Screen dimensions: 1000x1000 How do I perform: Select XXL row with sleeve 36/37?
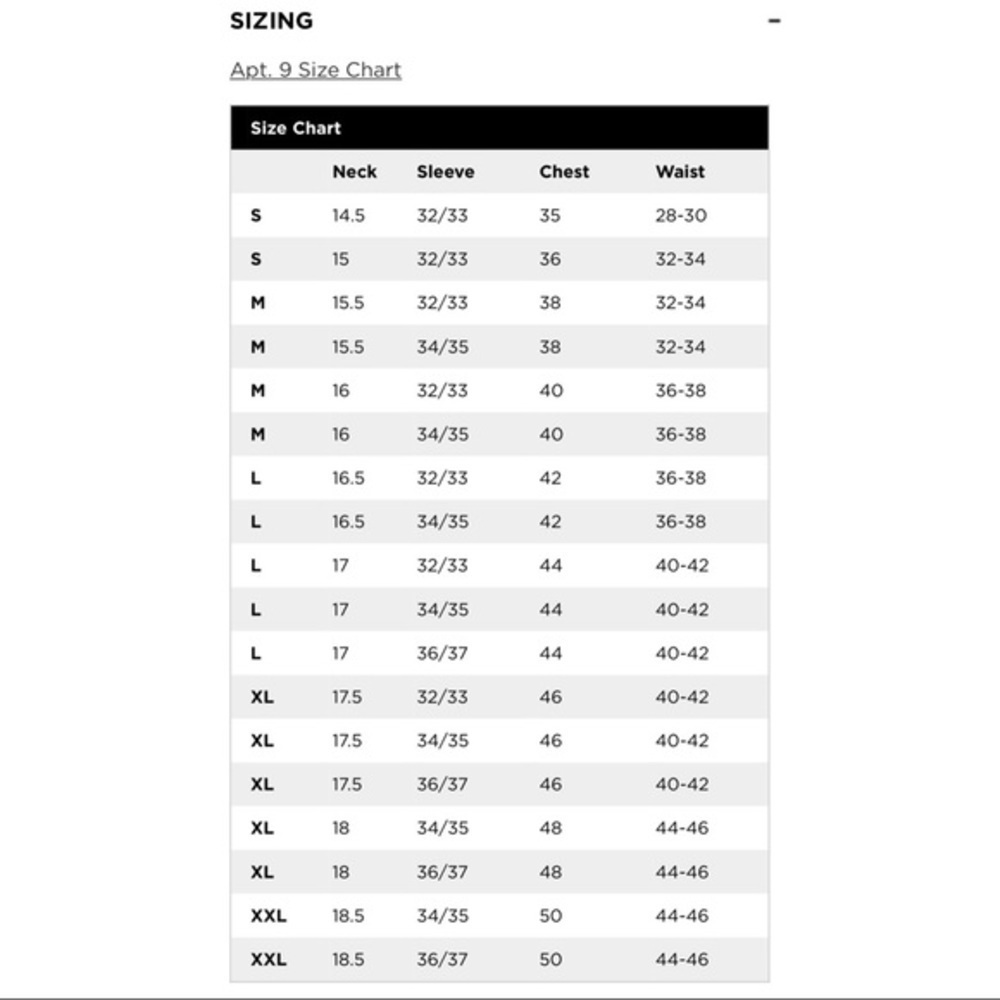click(x=499, y=959)
